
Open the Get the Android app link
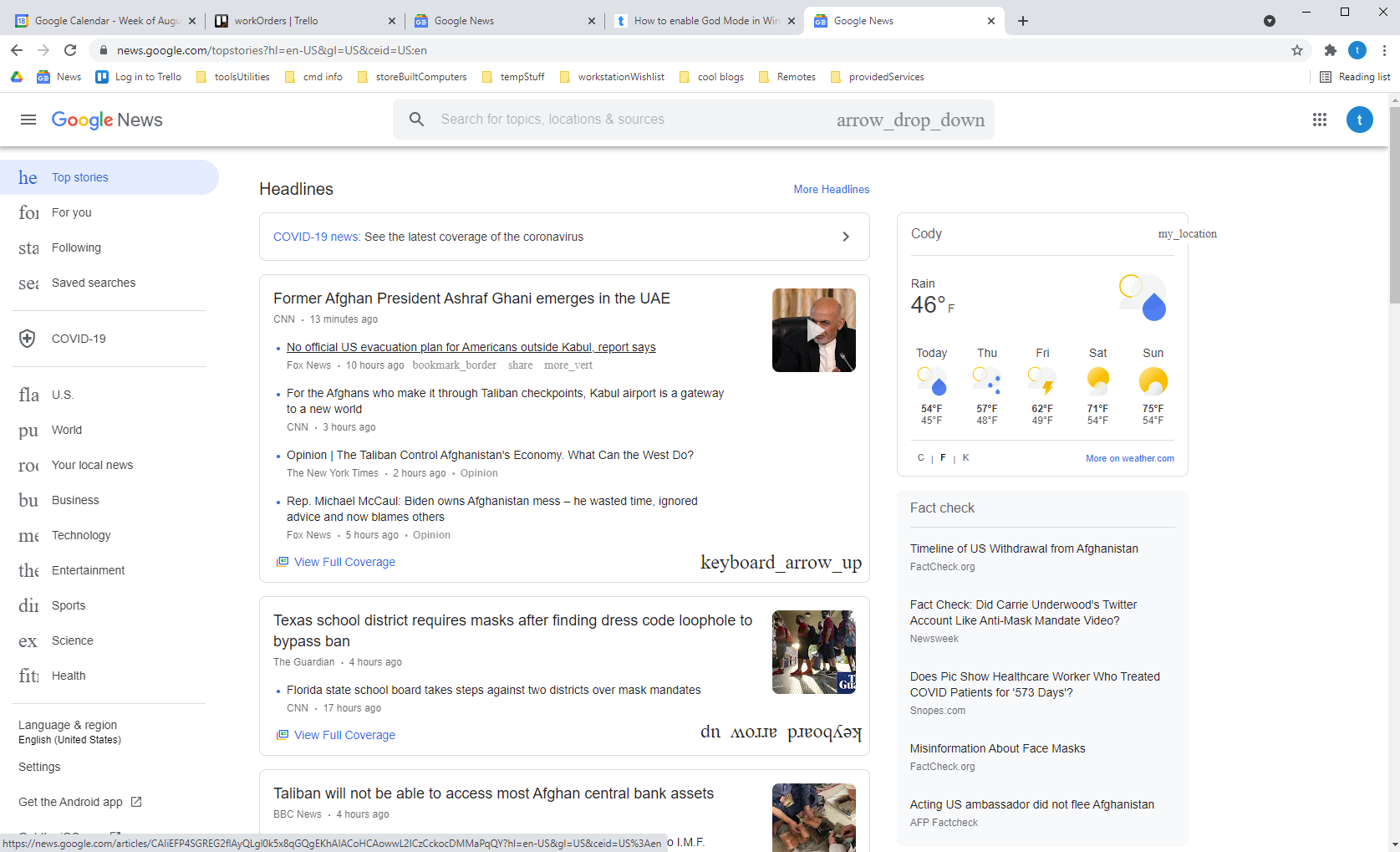pyautogui.click(x=80, y=802)
